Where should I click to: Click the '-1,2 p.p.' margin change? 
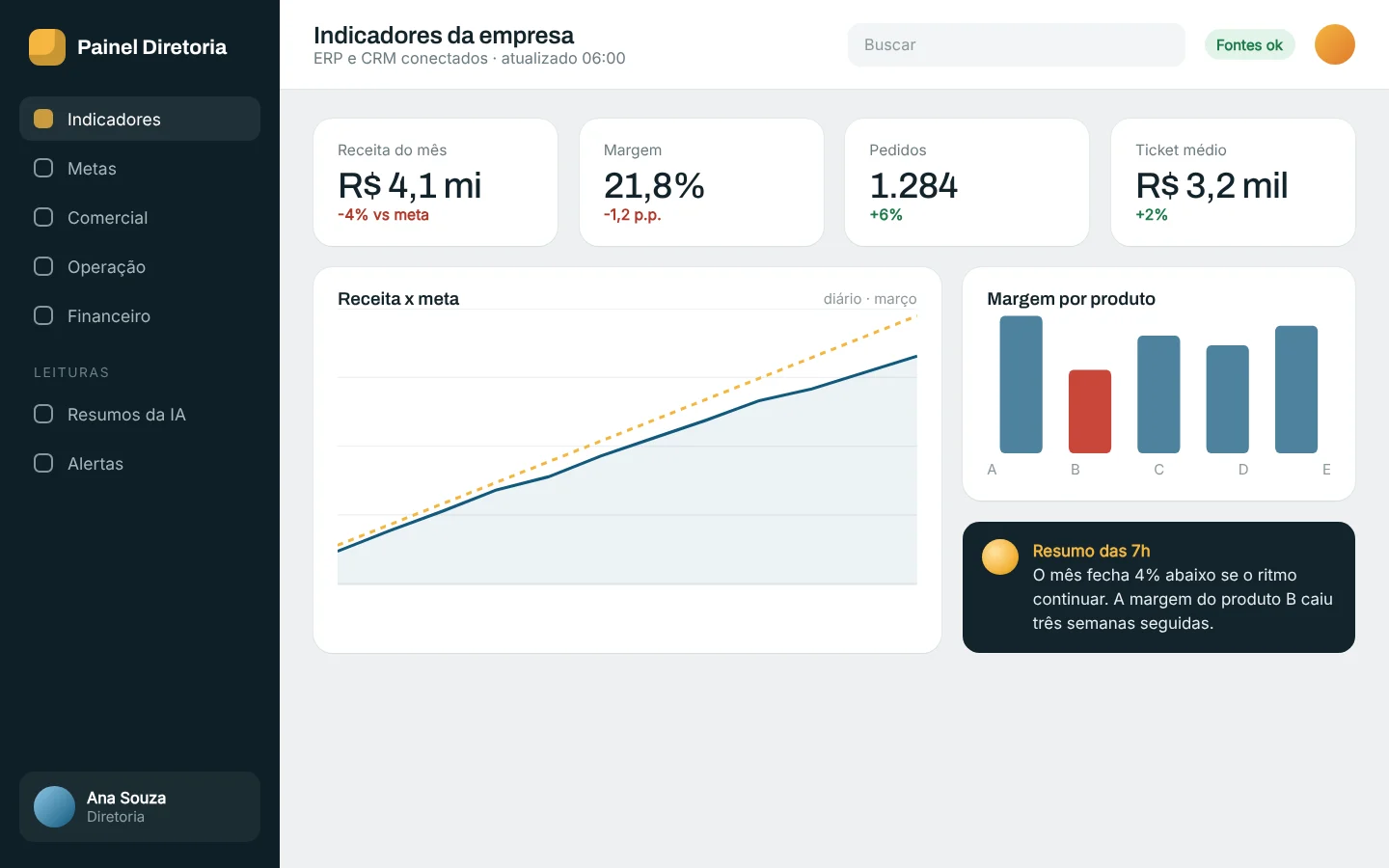tap(633, 215)
